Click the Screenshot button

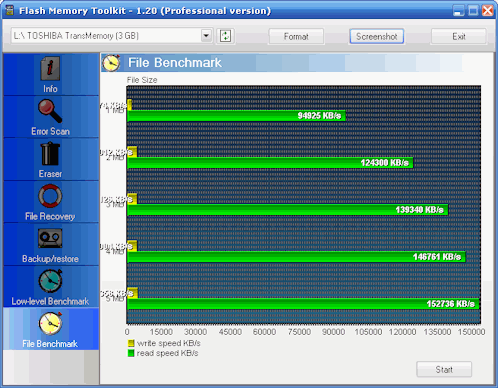coord(377,36)
